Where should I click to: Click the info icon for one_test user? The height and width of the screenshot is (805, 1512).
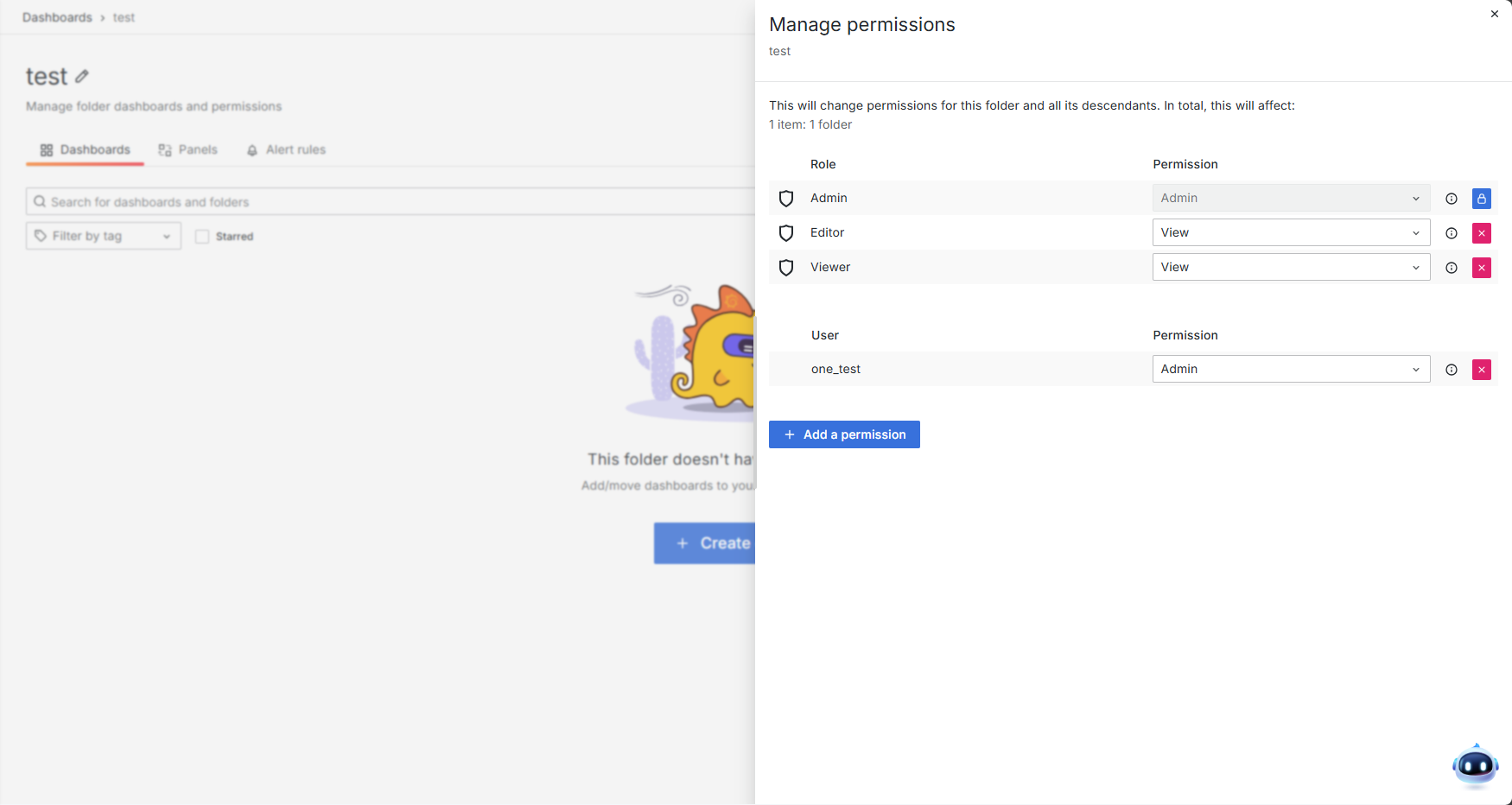(x=1452, y=370)
